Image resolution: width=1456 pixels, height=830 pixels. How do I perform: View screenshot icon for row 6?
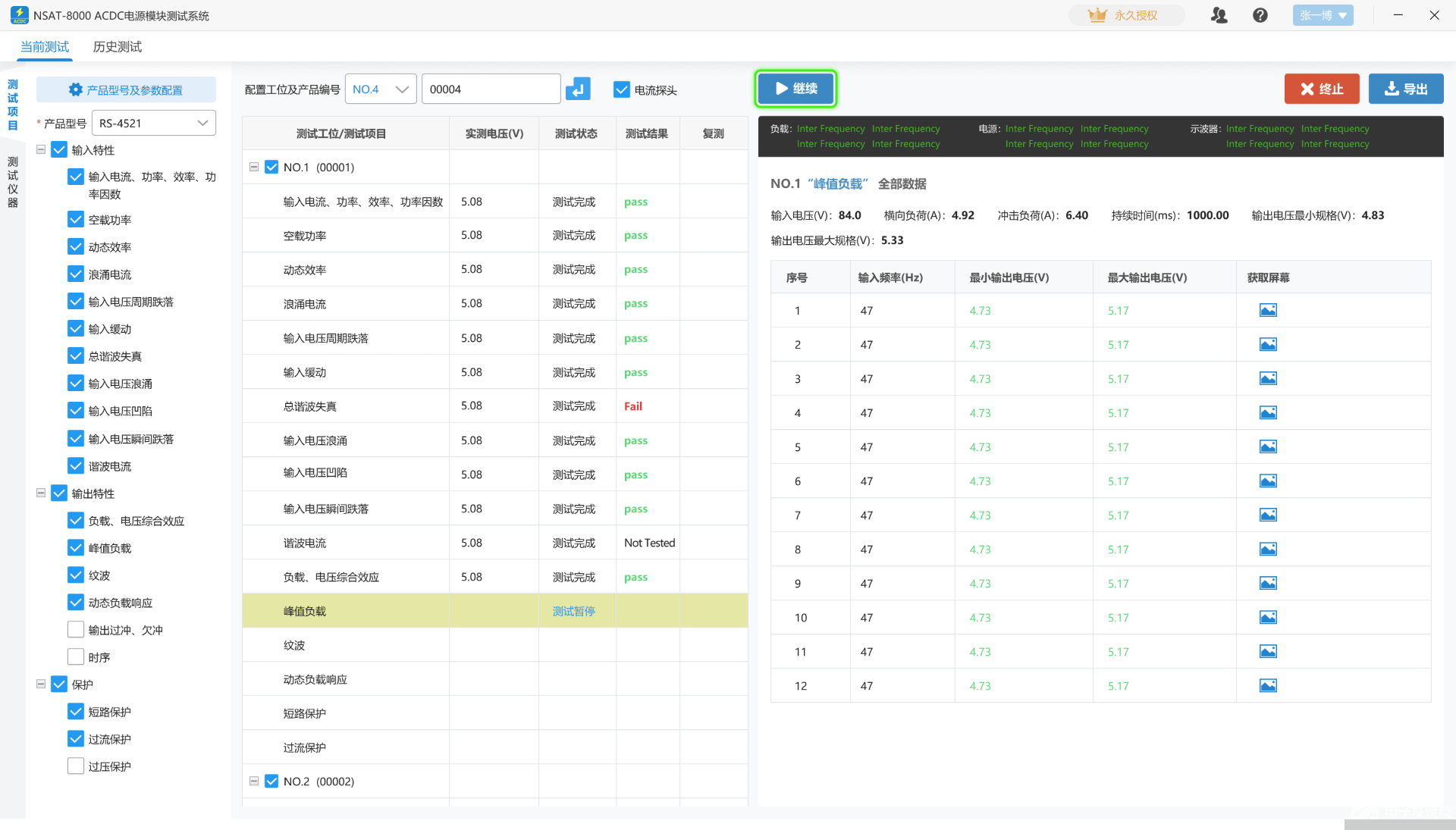pos(1268,481)
